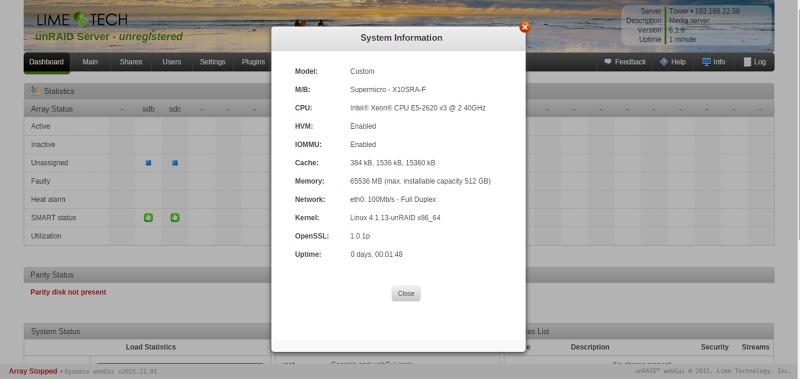Close the System Information dialog via red X
The image size is (800, 379).
(524, 28)
